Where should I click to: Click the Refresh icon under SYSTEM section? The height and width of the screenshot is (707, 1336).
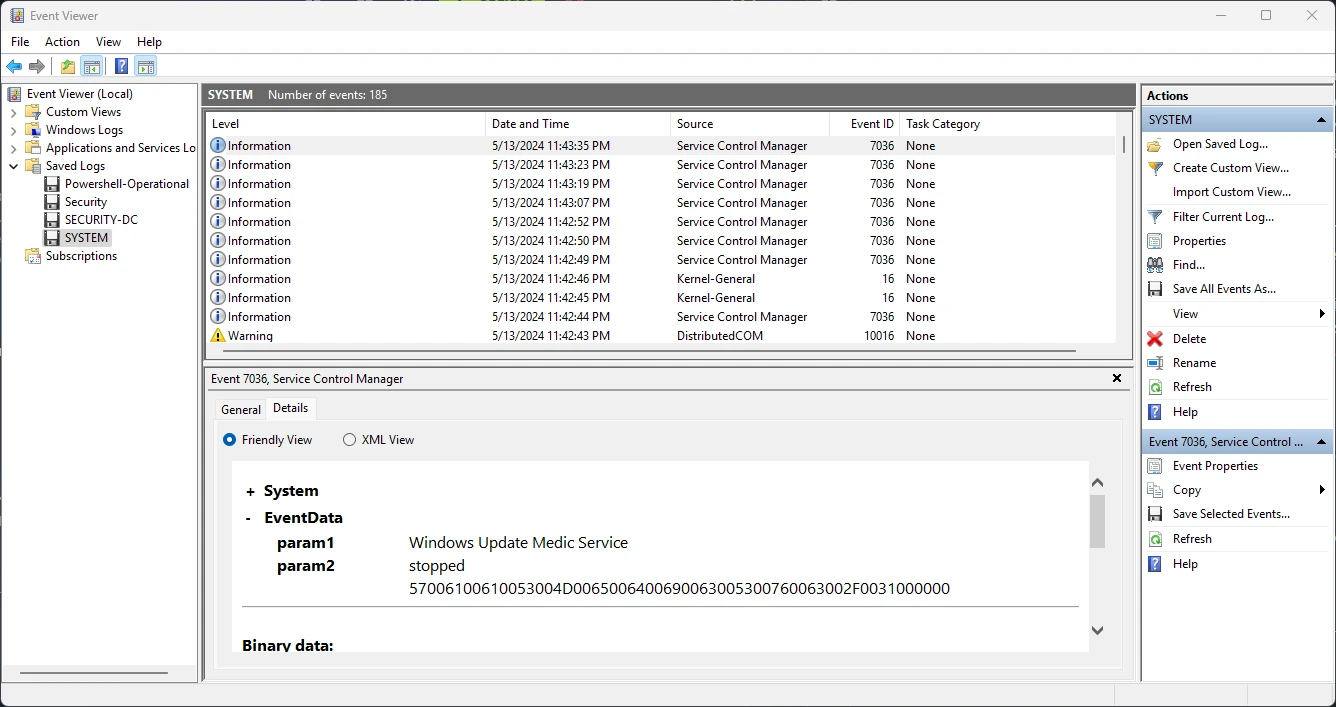click(1155, 387)
